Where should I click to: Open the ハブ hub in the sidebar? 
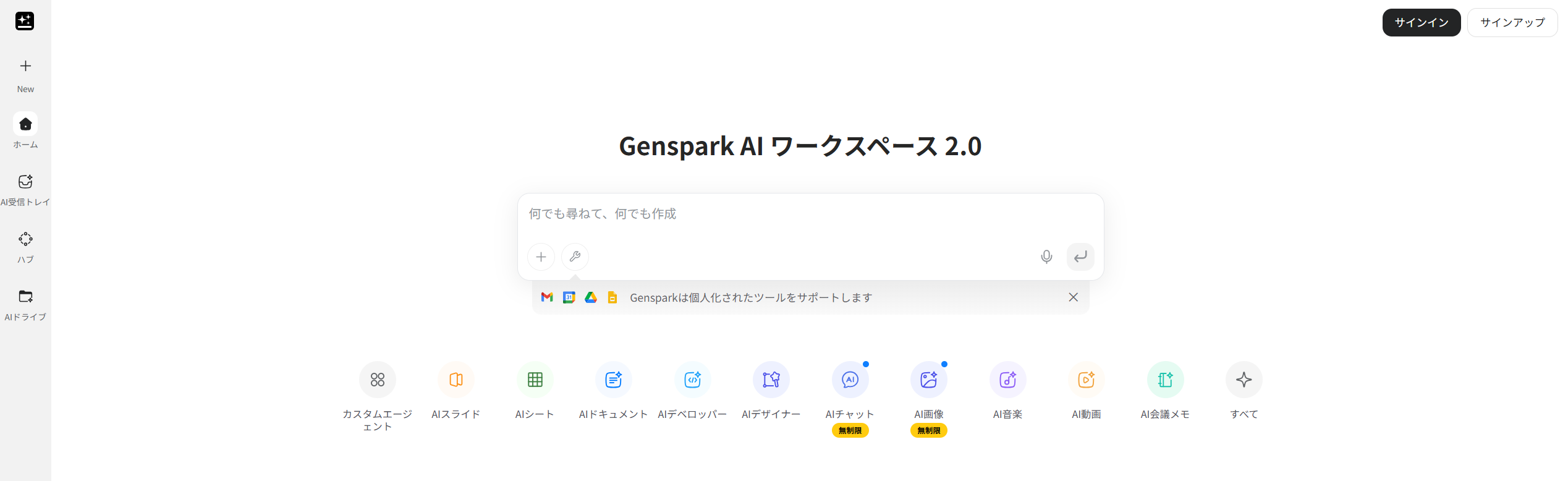[x=25, y=239]
